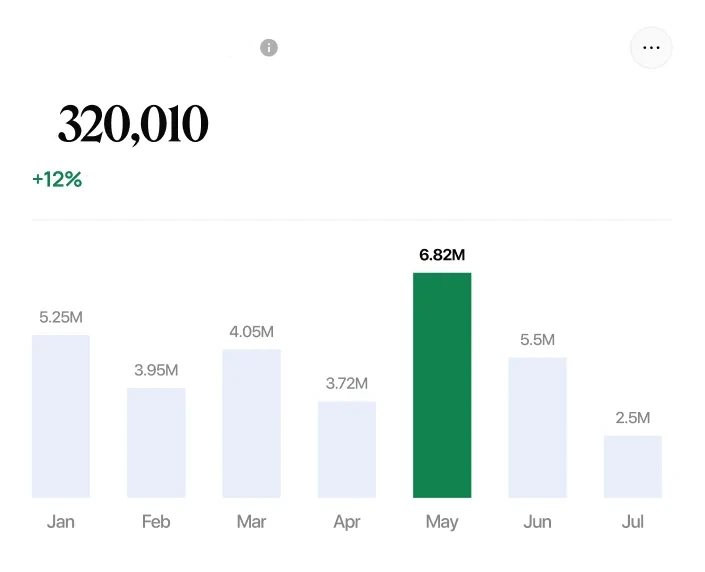705x572 pixels.
Task: Click the May axis label
Action: tap(442, 522)
